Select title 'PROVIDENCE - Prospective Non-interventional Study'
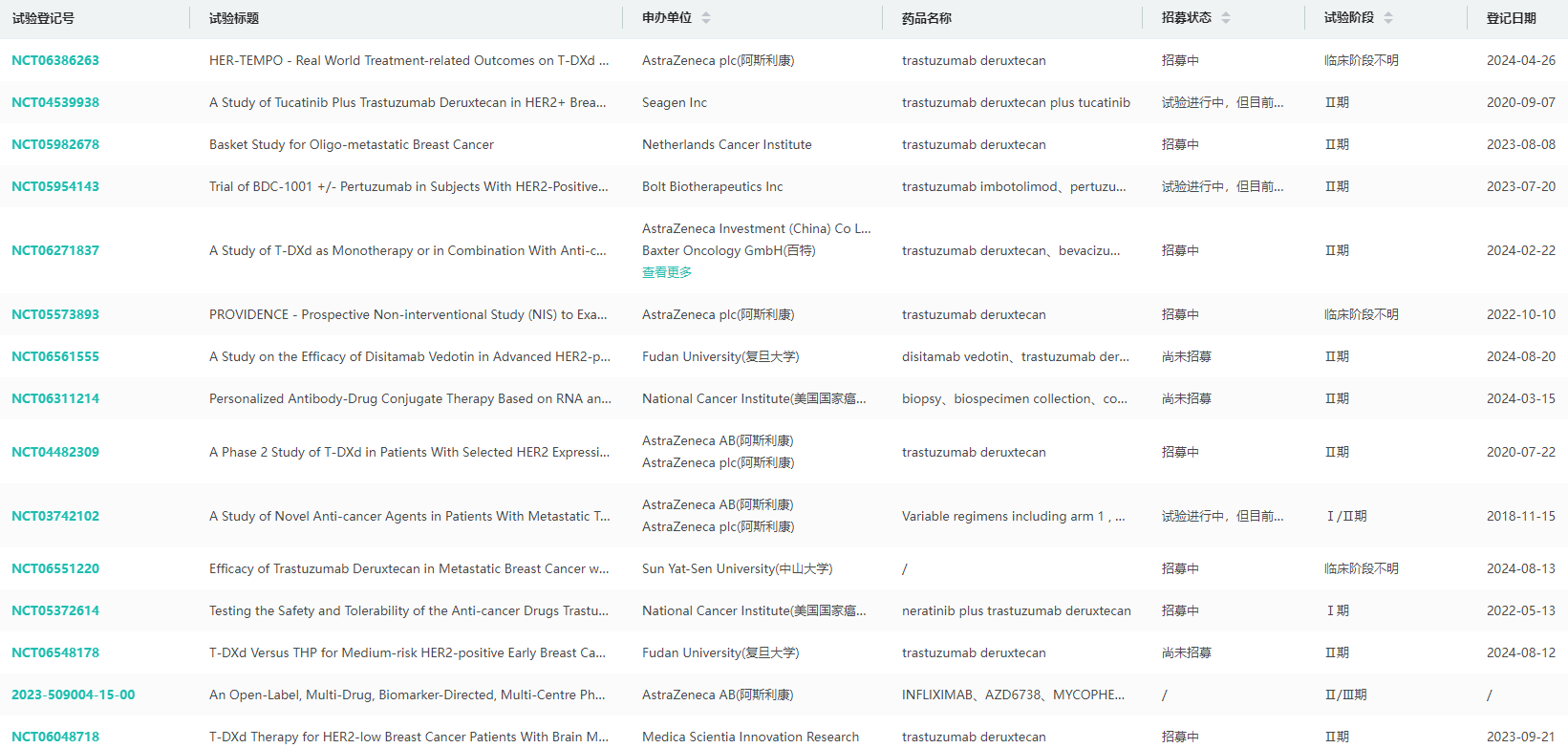The image size is (1568, 748). click(x=408, y=314)
